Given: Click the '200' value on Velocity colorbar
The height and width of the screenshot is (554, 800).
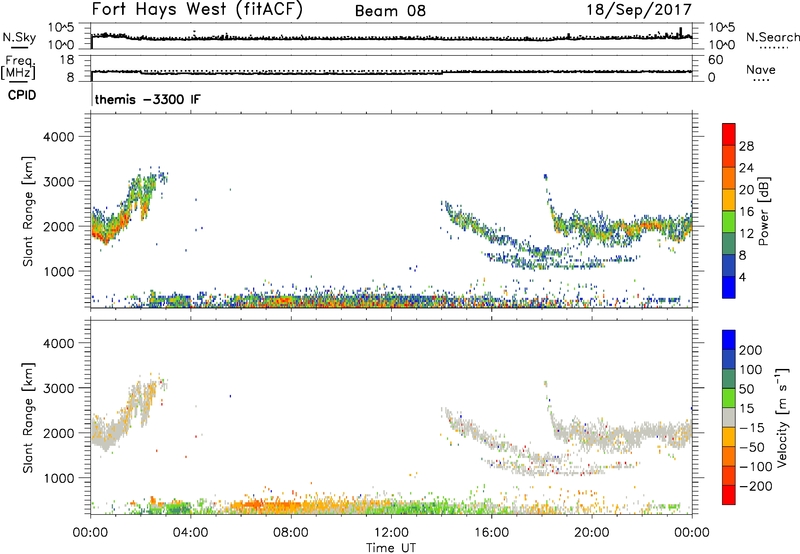Looking at the screenshot, I should point(751,350).
